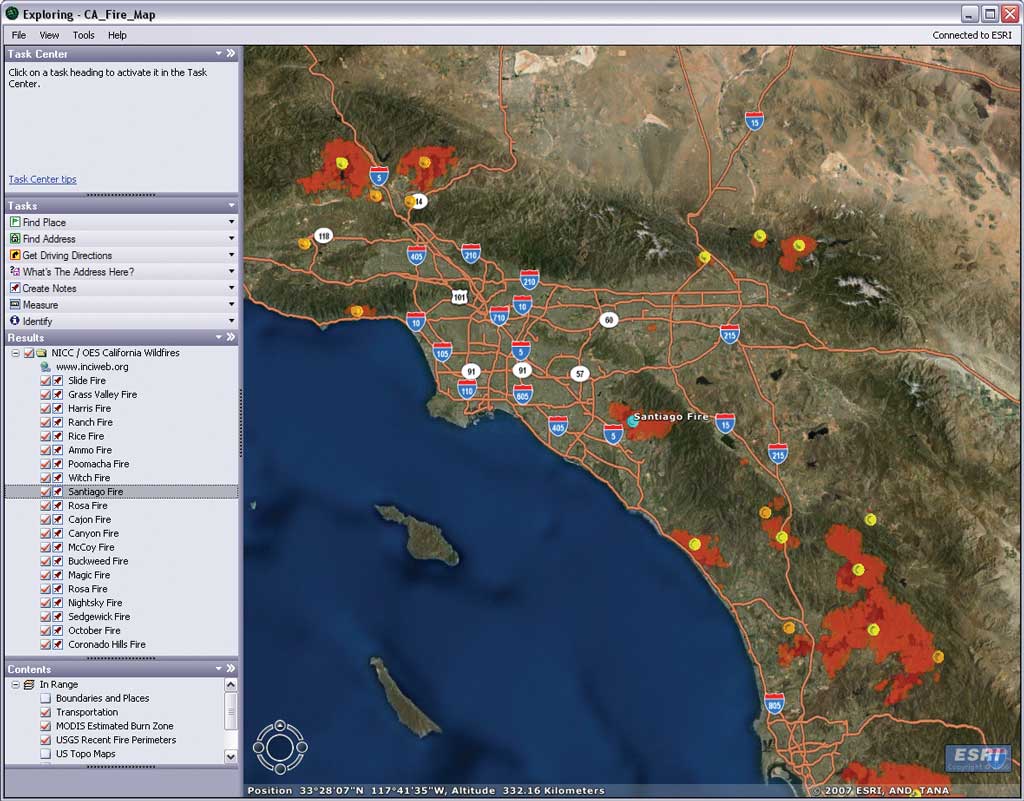Image resolution: width=1024 pixels, height=801 pixels.
Task: Open the Tools menu
Action: pos(84,35)
